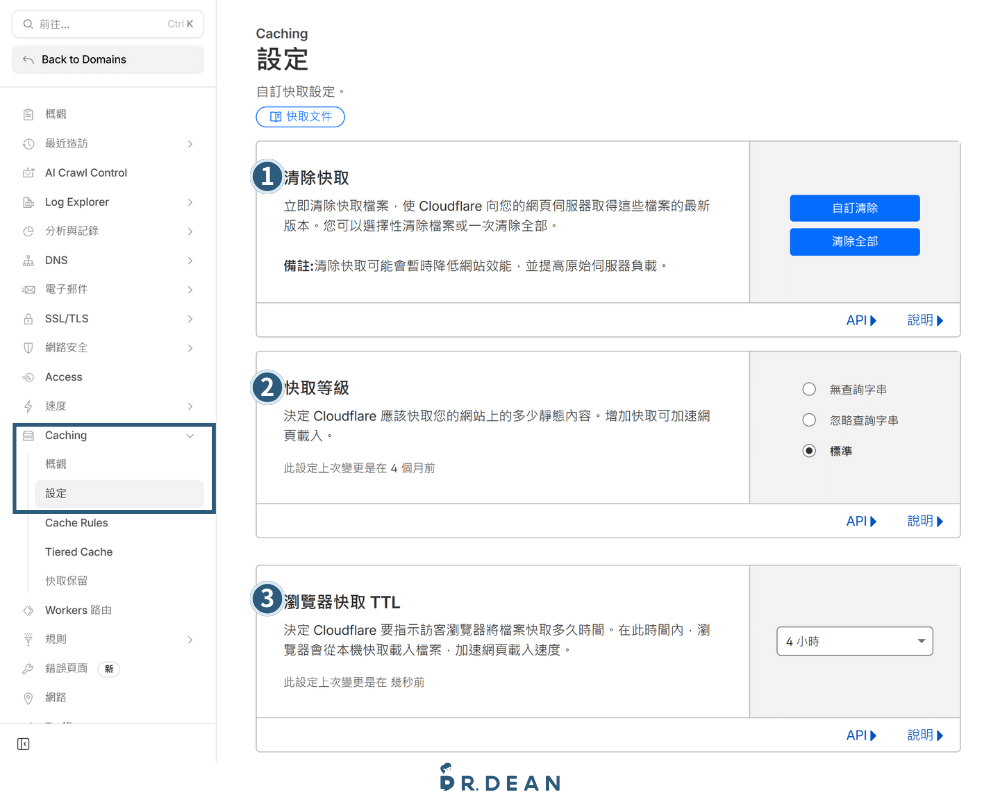
Task: Open API link under 快取等級
Action: (x=861, y=521)
